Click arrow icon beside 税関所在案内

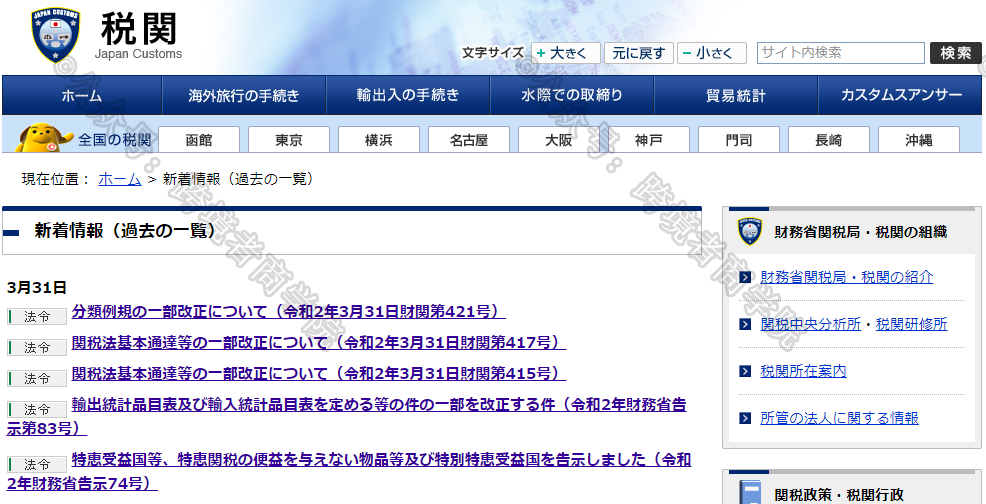[745, 371]
